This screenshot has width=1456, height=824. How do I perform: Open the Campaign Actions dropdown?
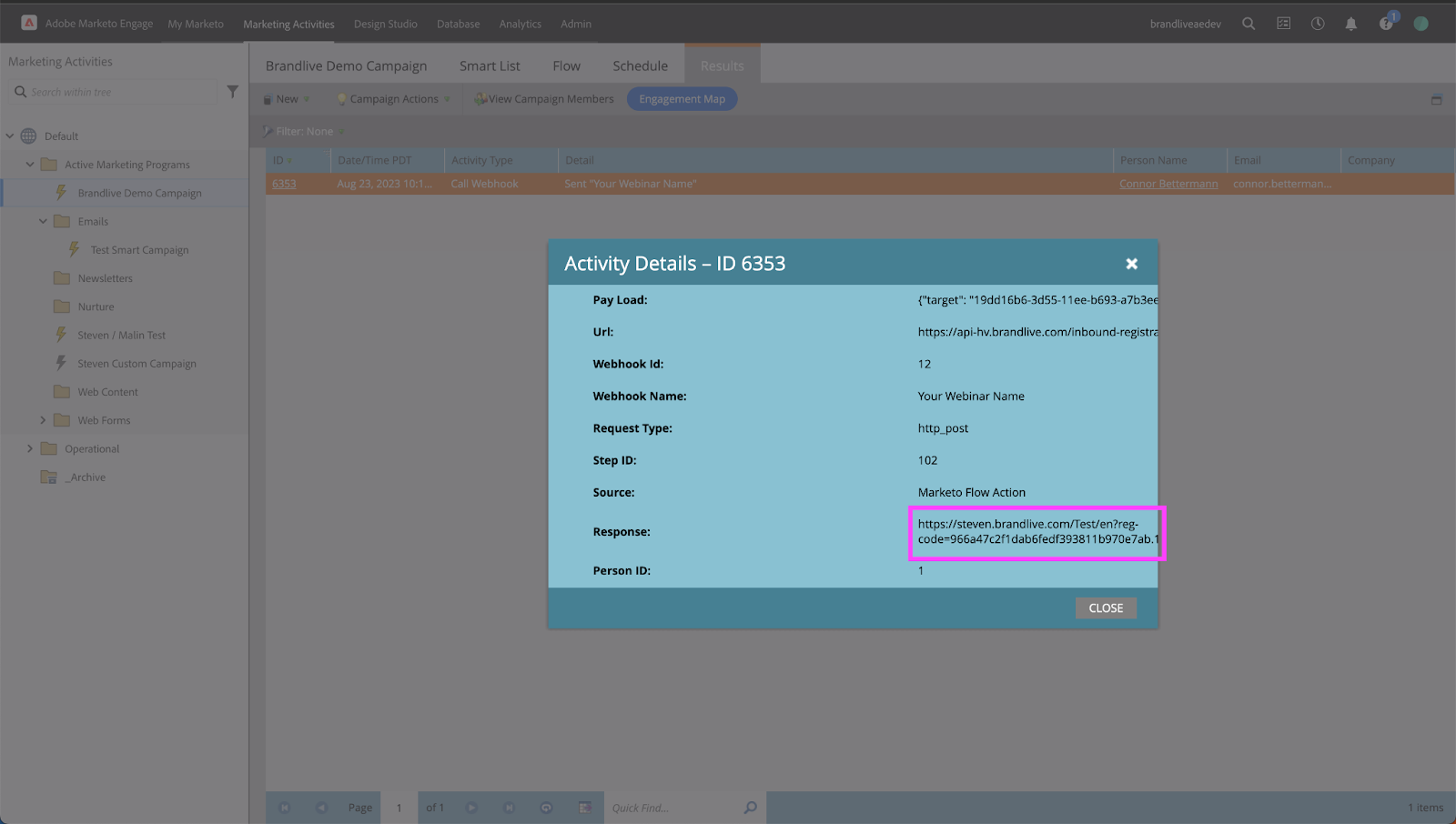click(393, 99)
